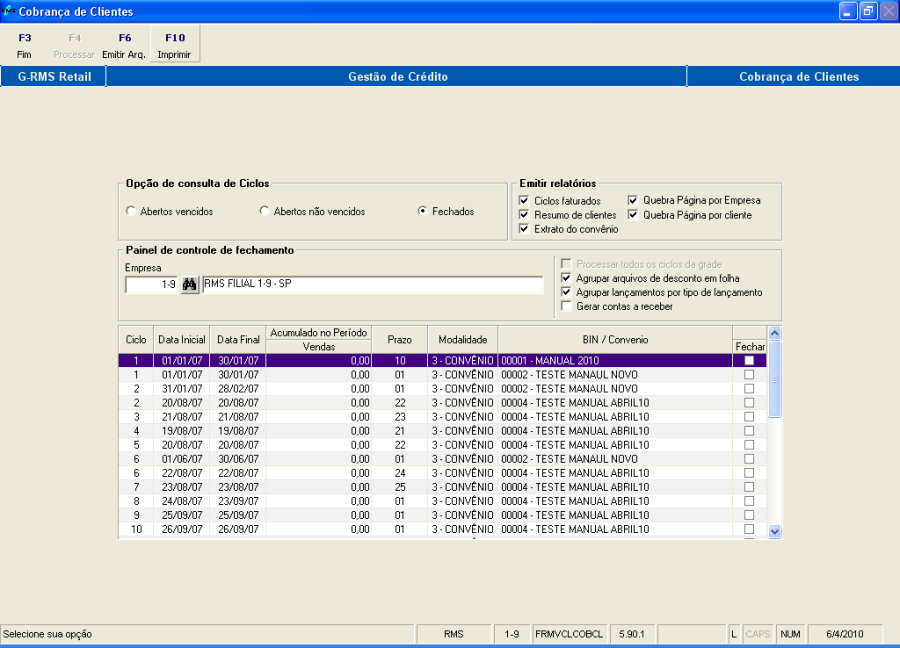Screen dimensions: 900x648
Task: Click the F6 Emitir Arq. toolbar button
Action: click(x=124, y=45)
